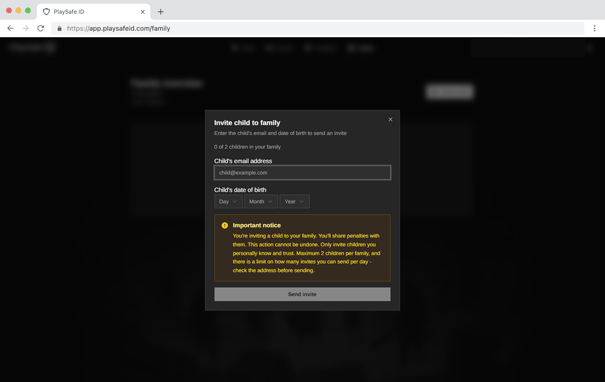Click the "Child's email address" label
Image resolution: width=605 pixels, height=382 pixels.
[243, 161]
